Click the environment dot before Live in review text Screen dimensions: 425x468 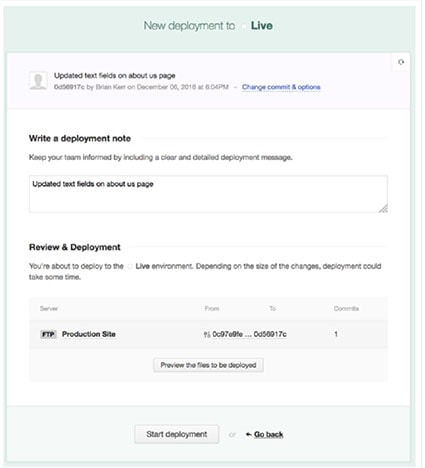coord(130,266)
